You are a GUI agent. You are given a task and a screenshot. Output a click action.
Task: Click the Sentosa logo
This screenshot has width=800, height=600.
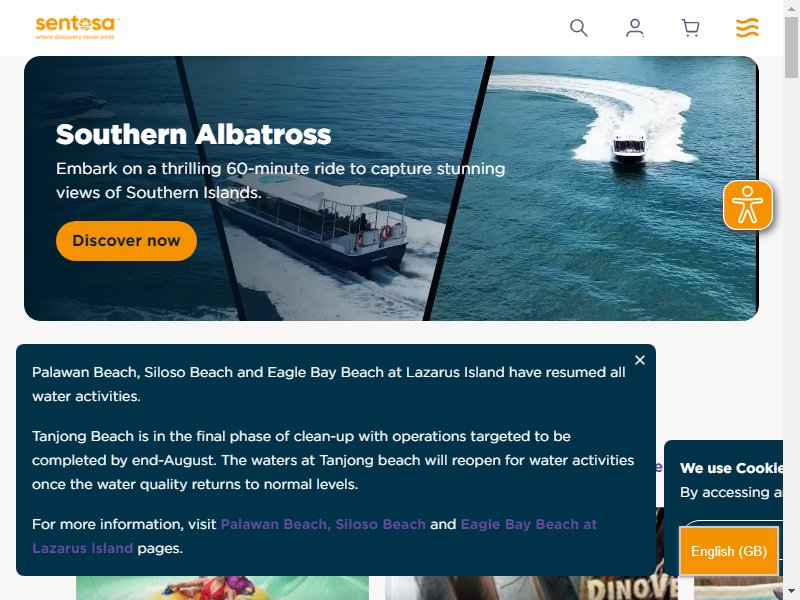point(77,28)
